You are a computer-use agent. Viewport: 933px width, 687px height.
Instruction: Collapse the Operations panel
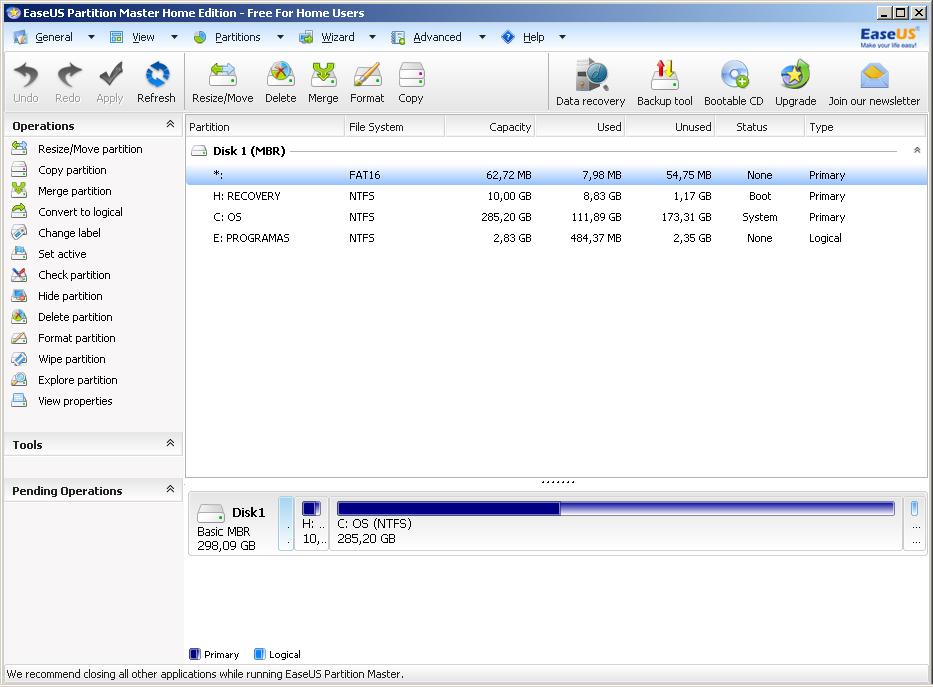(x=170, y=124)
